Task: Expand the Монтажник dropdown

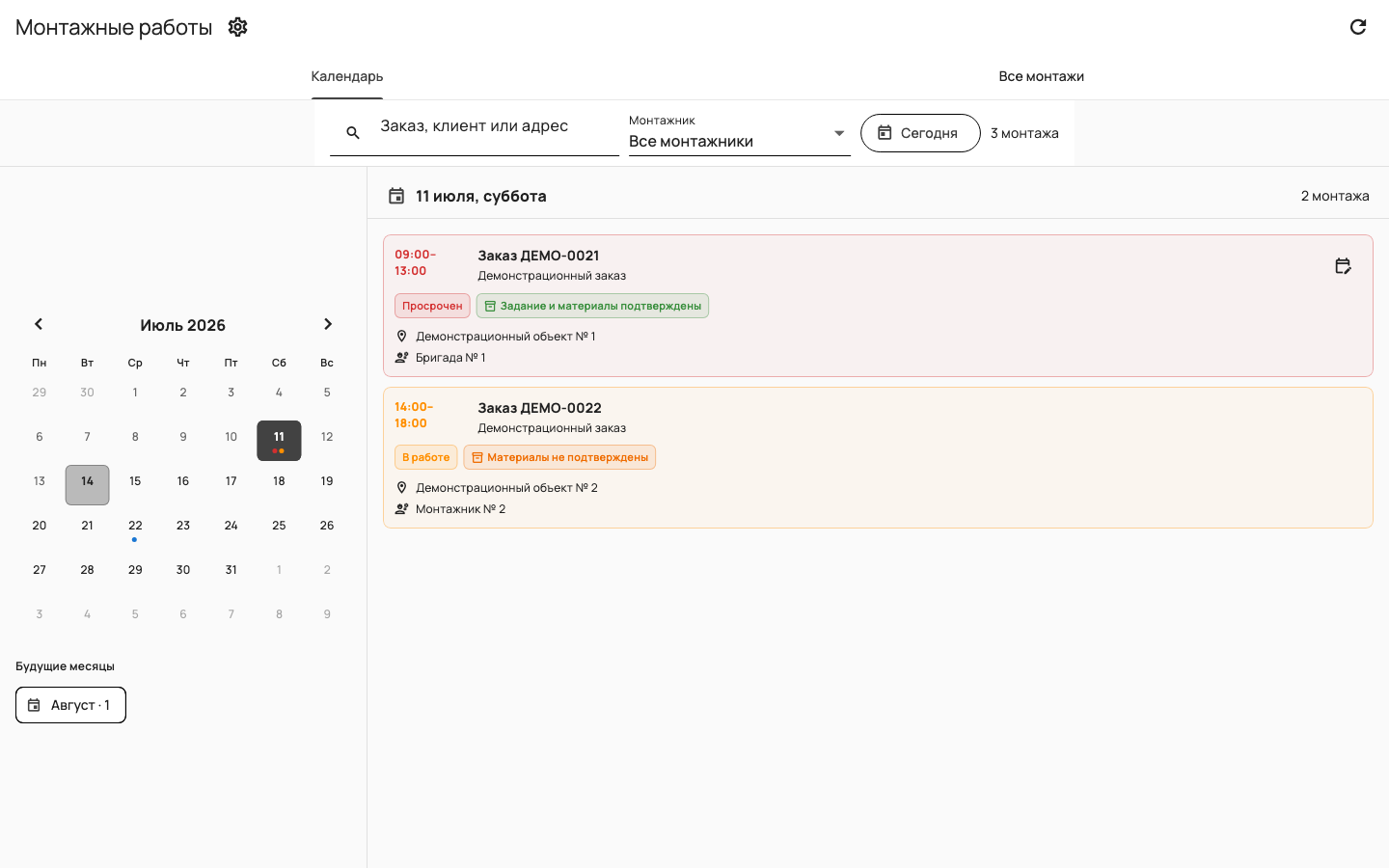Action: click(740, 133)
